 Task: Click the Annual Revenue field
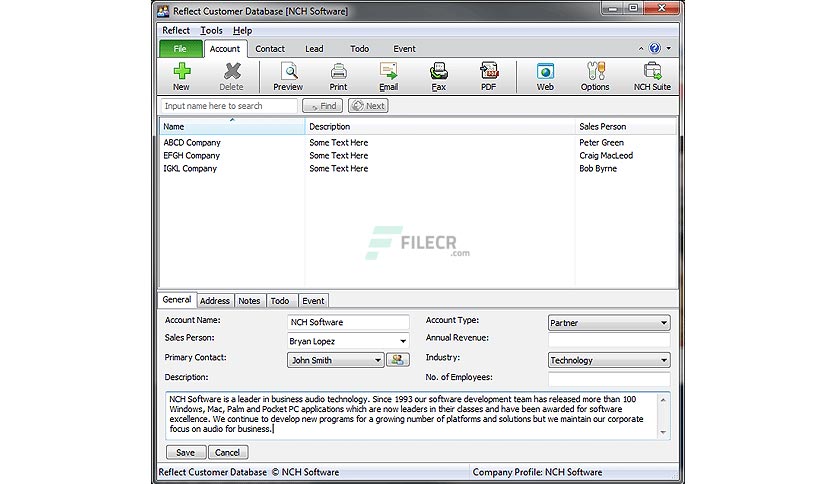pos(609,340)
